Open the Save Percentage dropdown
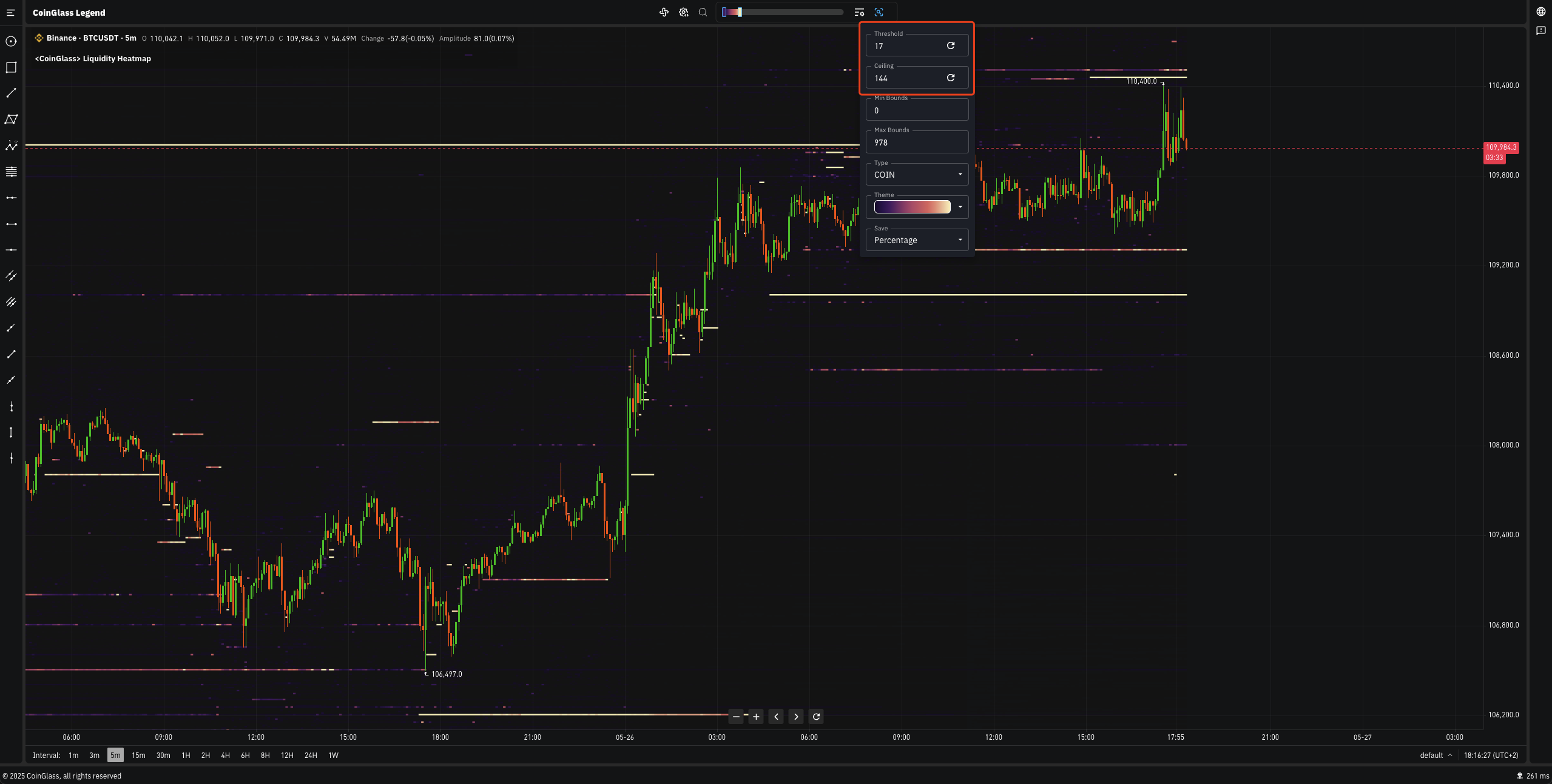 (917, 240)
